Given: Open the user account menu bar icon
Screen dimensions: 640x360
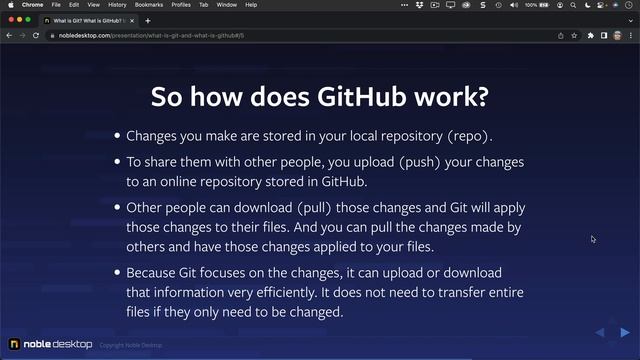Looking at the screenshot, I should point(560,5).
